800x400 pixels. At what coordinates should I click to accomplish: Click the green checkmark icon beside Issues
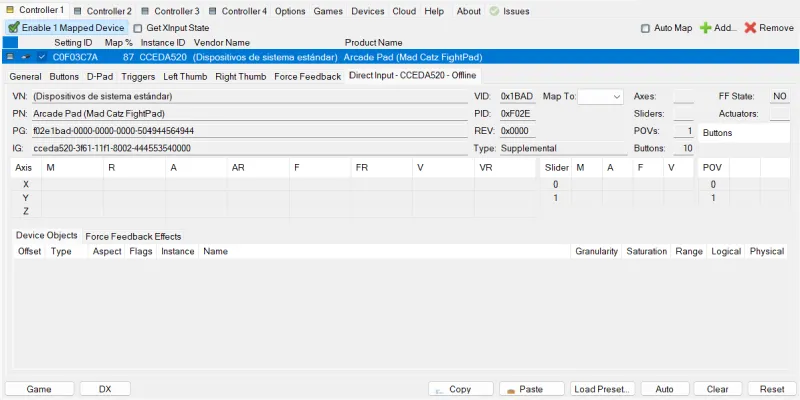494,11
